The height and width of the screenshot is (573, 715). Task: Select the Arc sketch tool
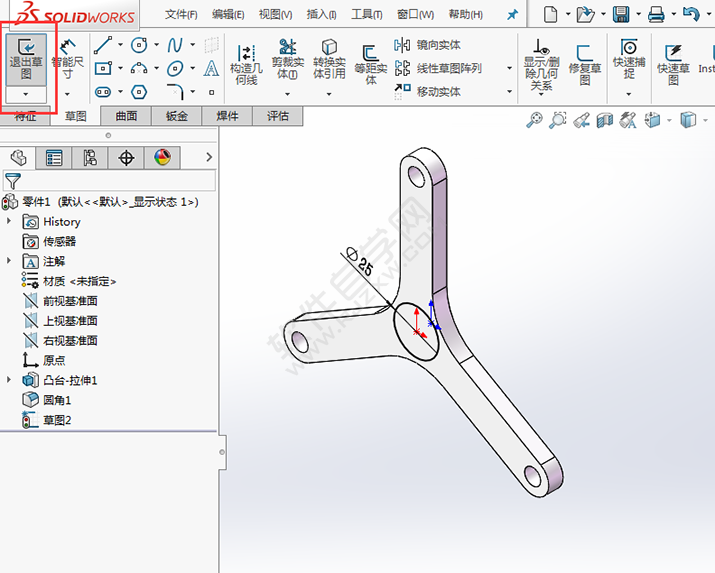tap(139, 68)
